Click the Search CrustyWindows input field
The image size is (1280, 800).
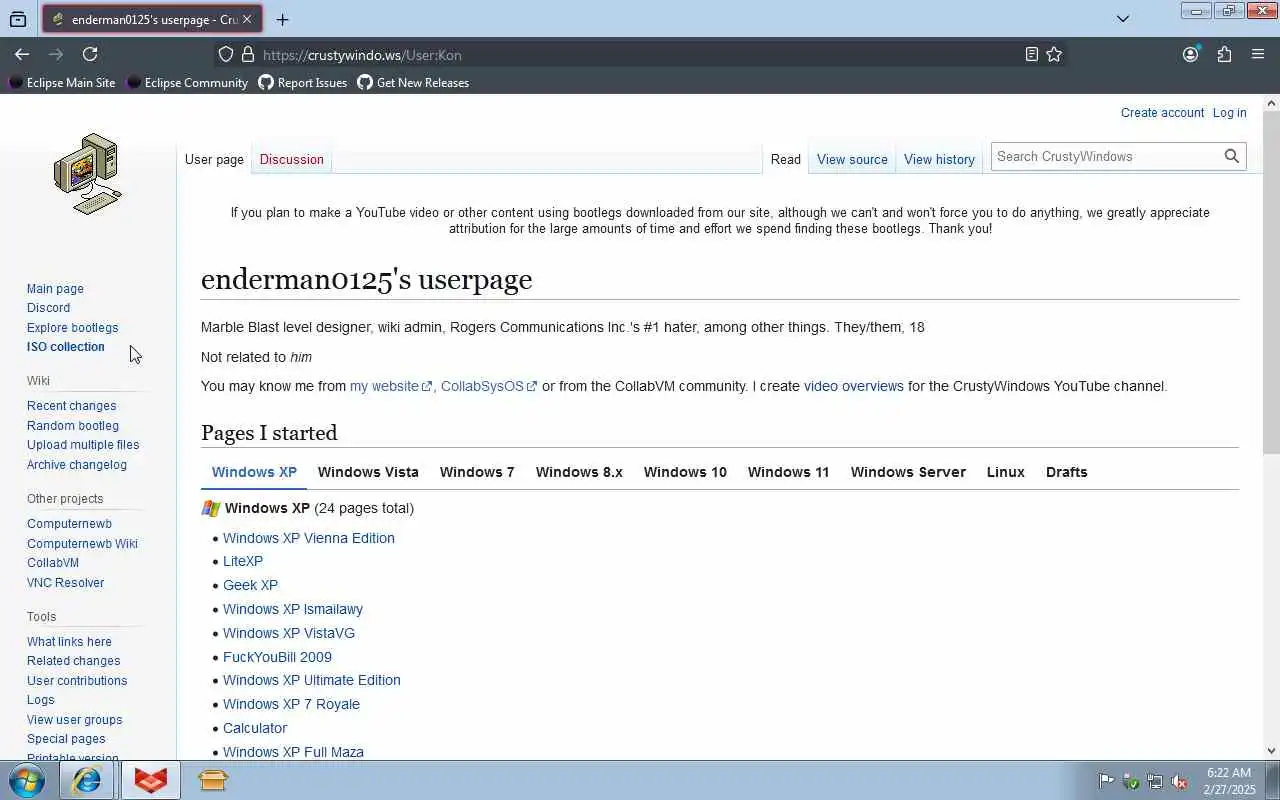pyautogui.click(x=1105, y=156)
